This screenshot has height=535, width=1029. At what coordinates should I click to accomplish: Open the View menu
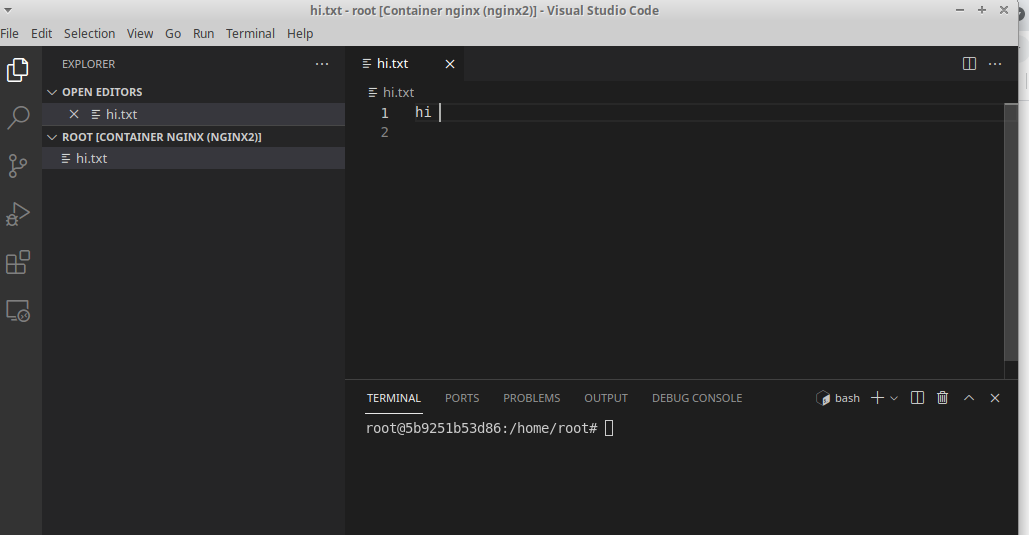[140, 33]
